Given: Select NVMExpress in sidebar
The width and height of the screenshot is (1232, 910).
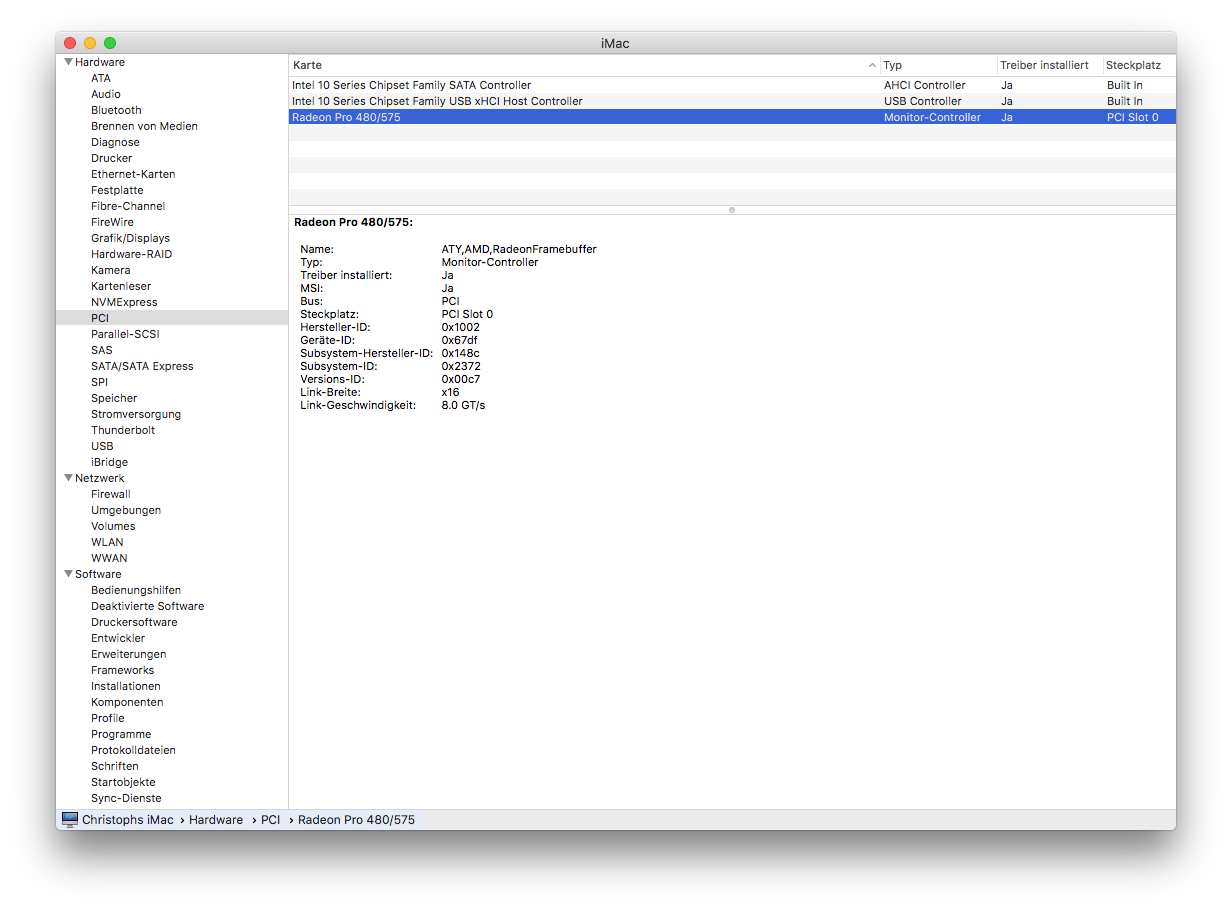Looking at the screenshot, I should point(124,302).
